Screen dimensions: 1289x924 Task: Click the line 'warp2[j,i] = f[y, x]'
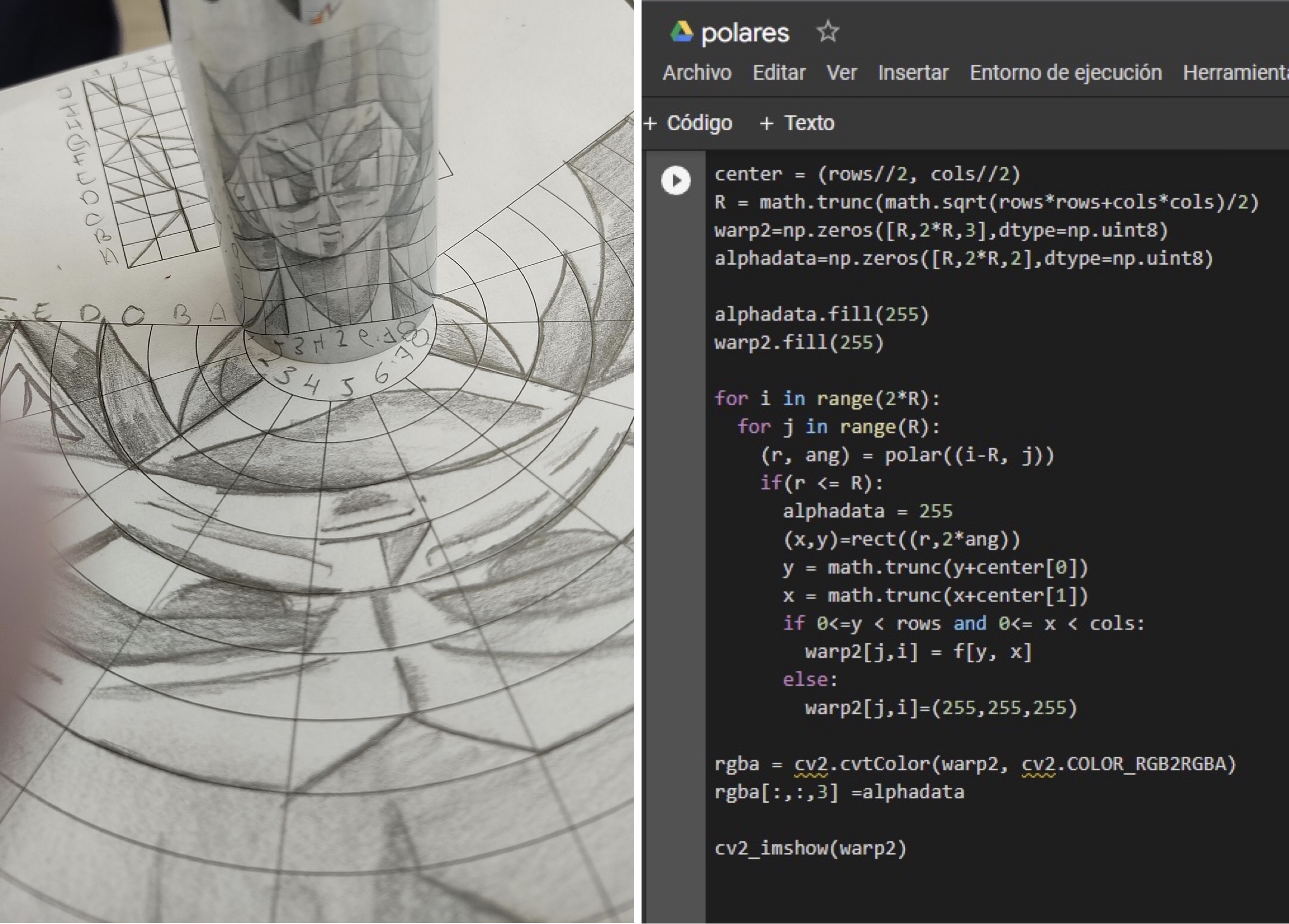pyautogui.click(x=919, y=652)
